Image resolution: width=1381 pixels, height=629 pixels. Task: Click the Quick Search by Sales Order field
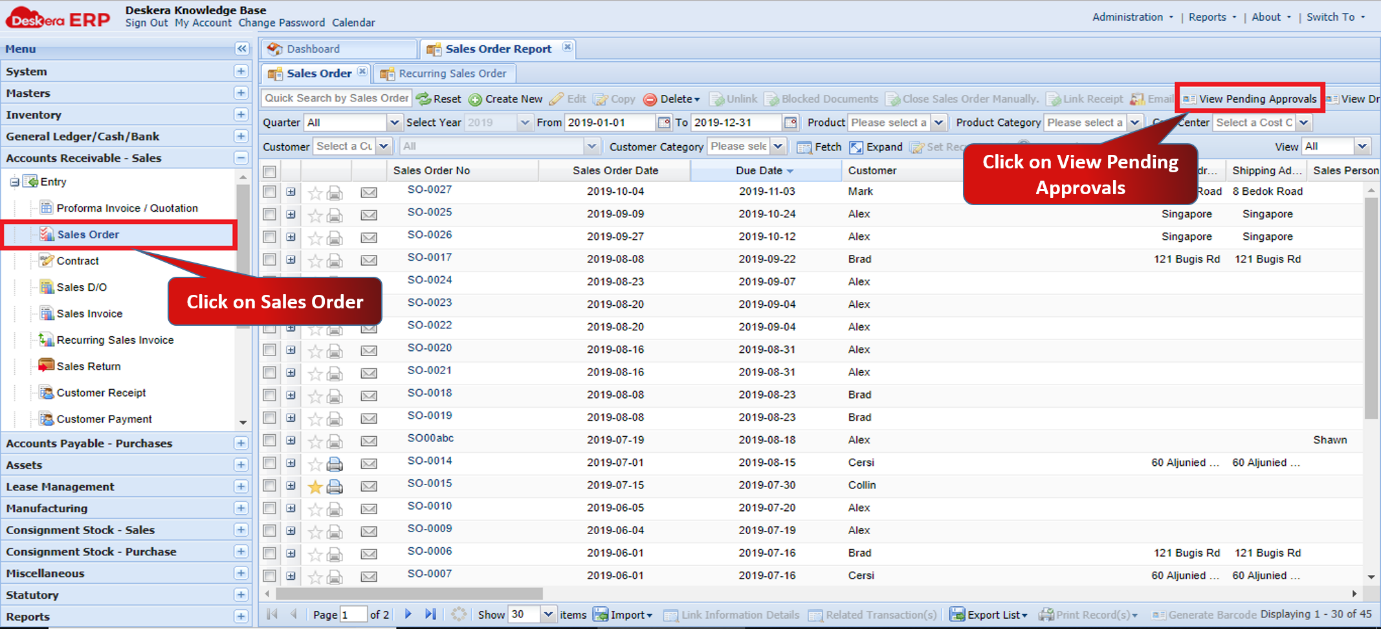point(337,98)
